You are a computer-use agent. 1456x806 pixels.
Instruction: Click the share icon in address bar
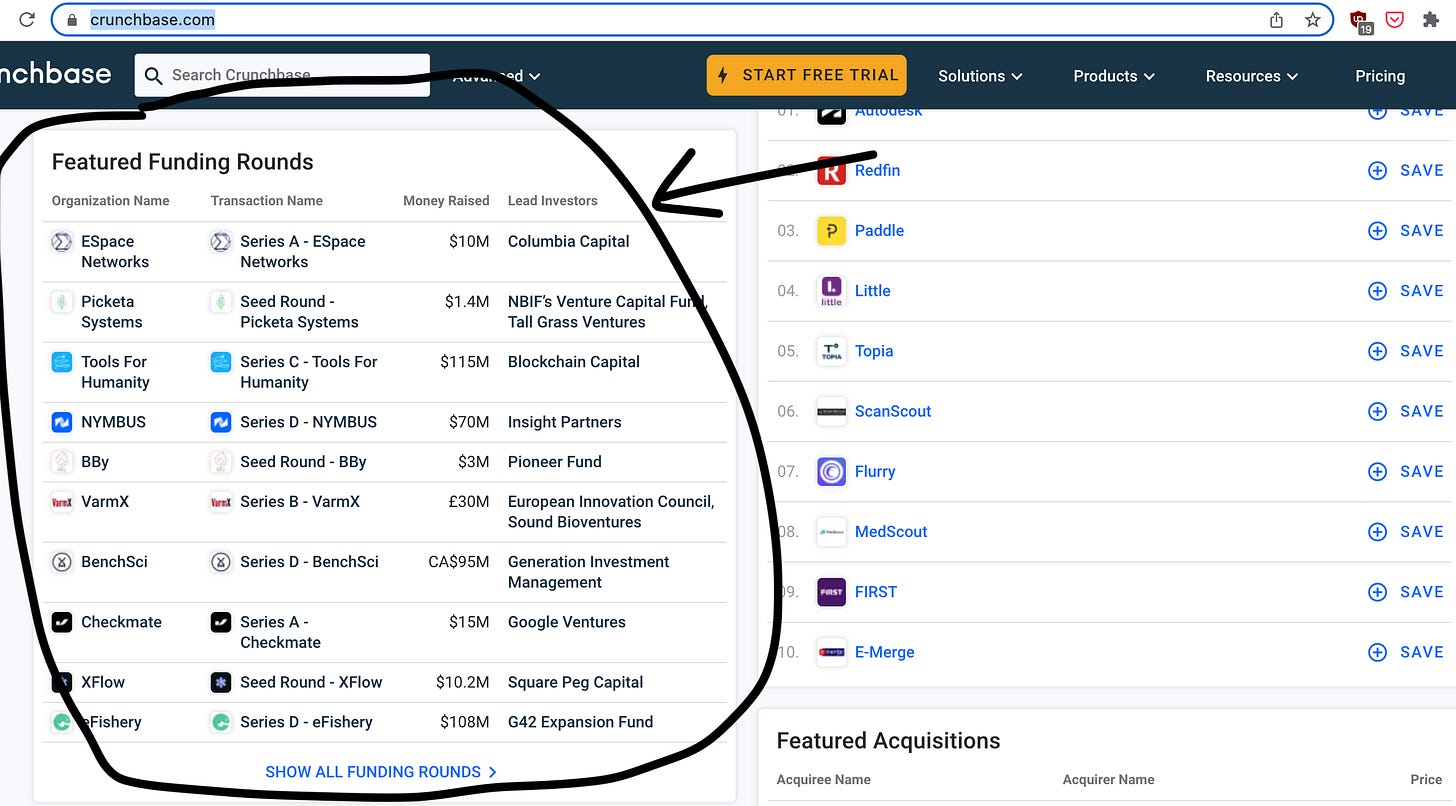coord(1276,19)
